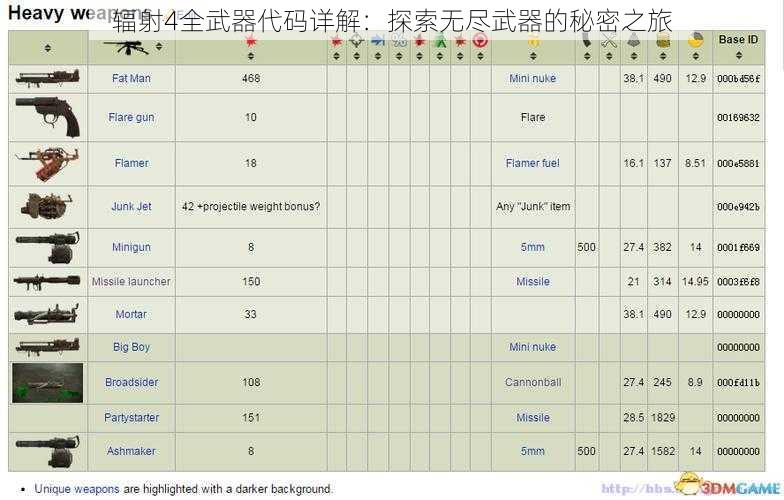
Task: Select the Base ID text 000fd11b
Action: (x=739, y=382)
